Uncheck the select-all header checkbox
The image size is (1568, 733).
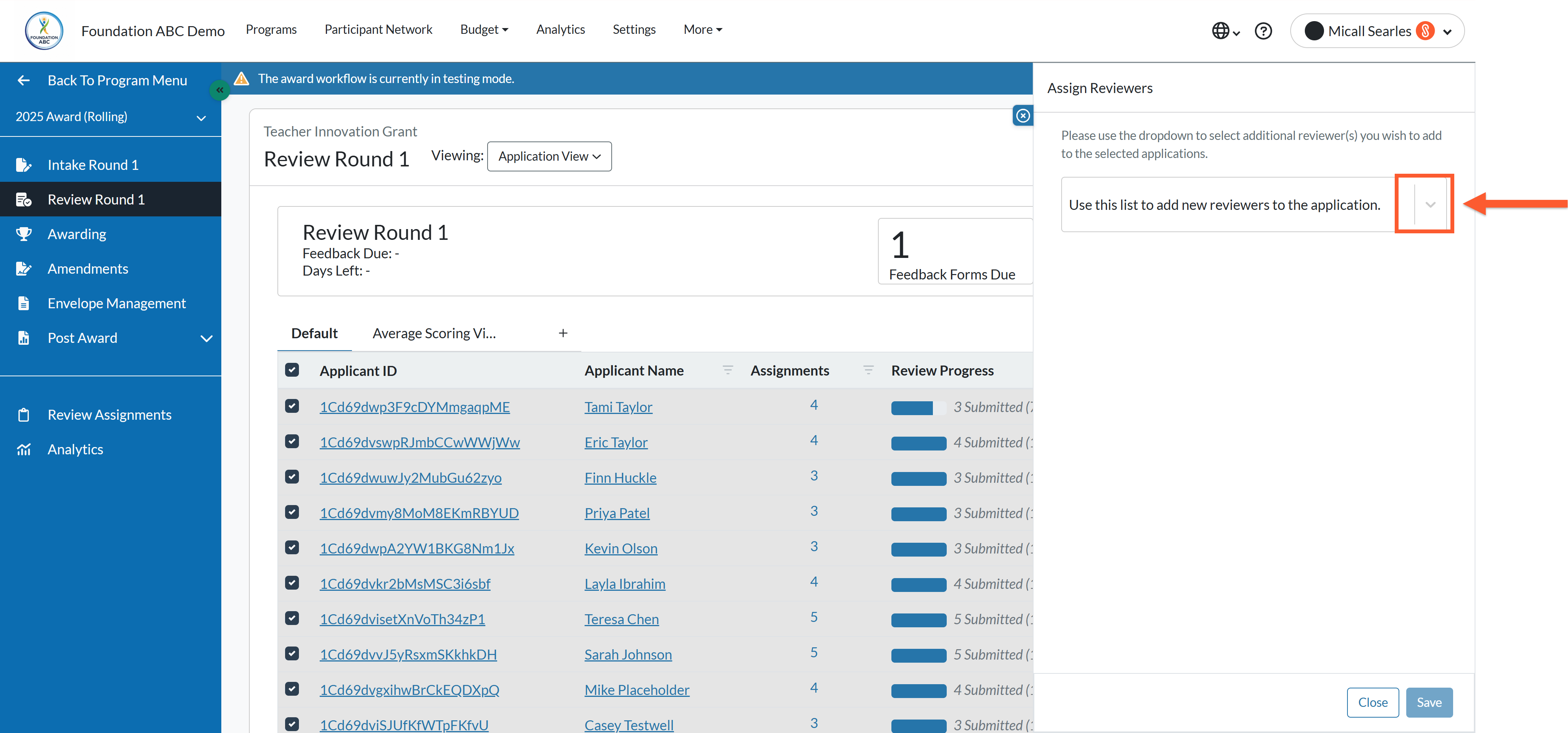[x=292, y=369]
